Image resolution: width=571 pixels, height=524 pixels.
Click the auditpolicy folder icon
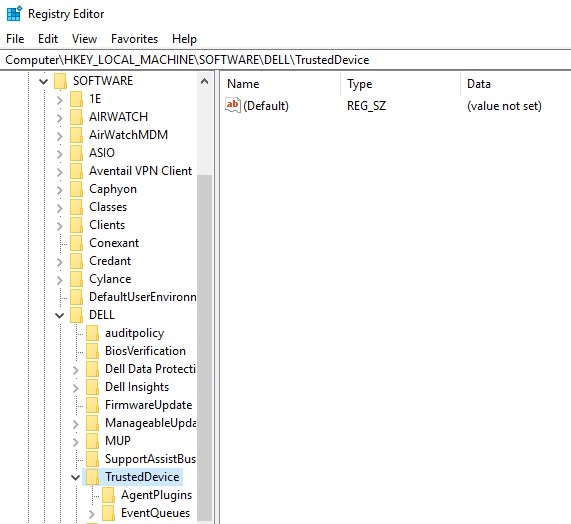pos(92,333)
